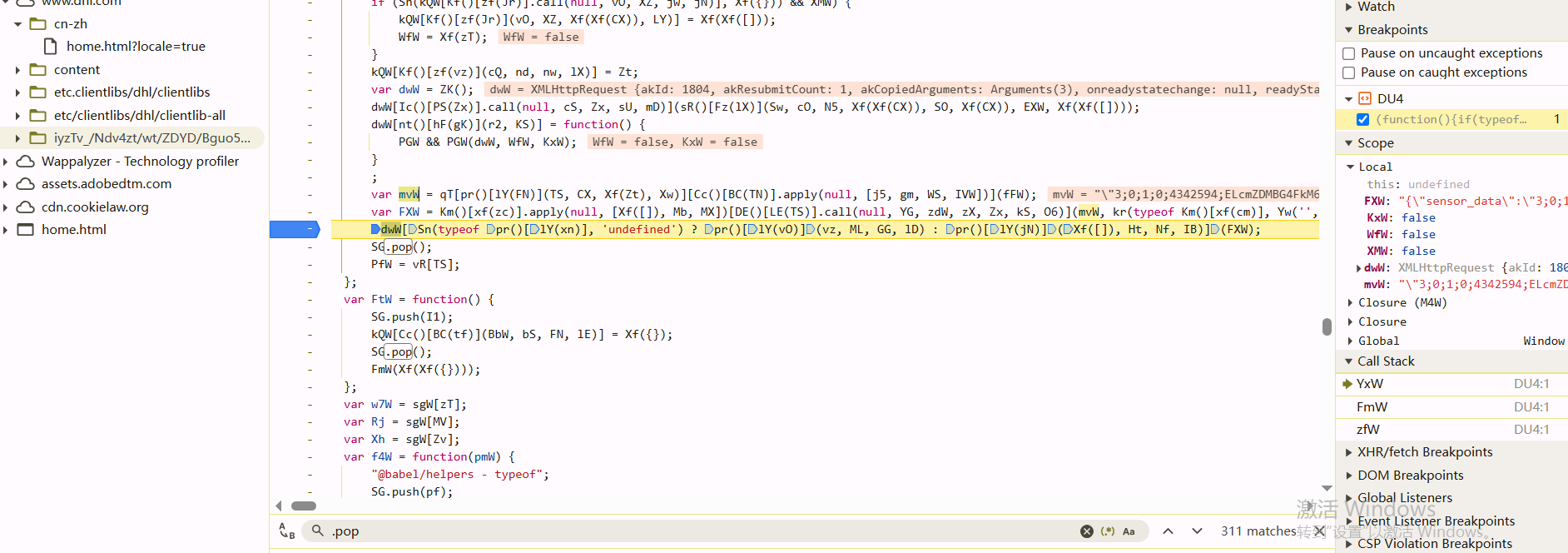Expand the home.html frame entry

[x=5, y=230]
